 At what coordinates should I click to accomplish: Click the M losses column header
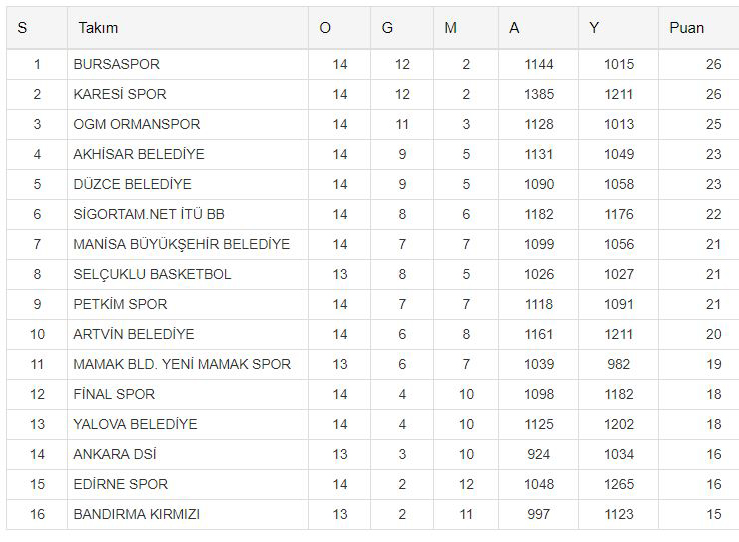pyautogui.click(x=450, y=28)
